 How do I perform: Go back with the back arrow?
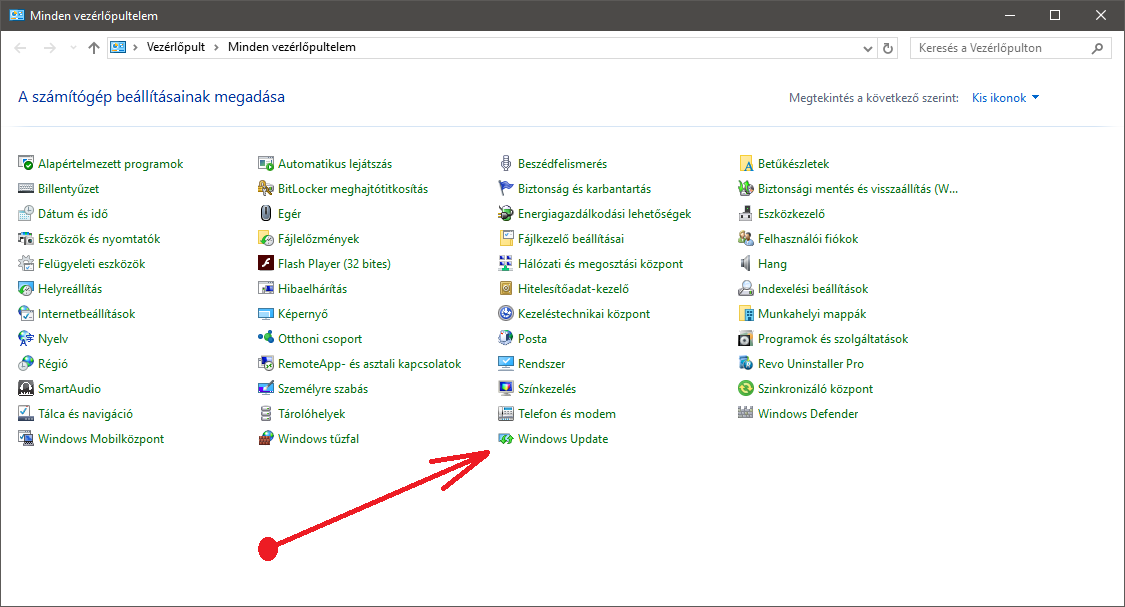pyautogui.click(x=20, y=48)
